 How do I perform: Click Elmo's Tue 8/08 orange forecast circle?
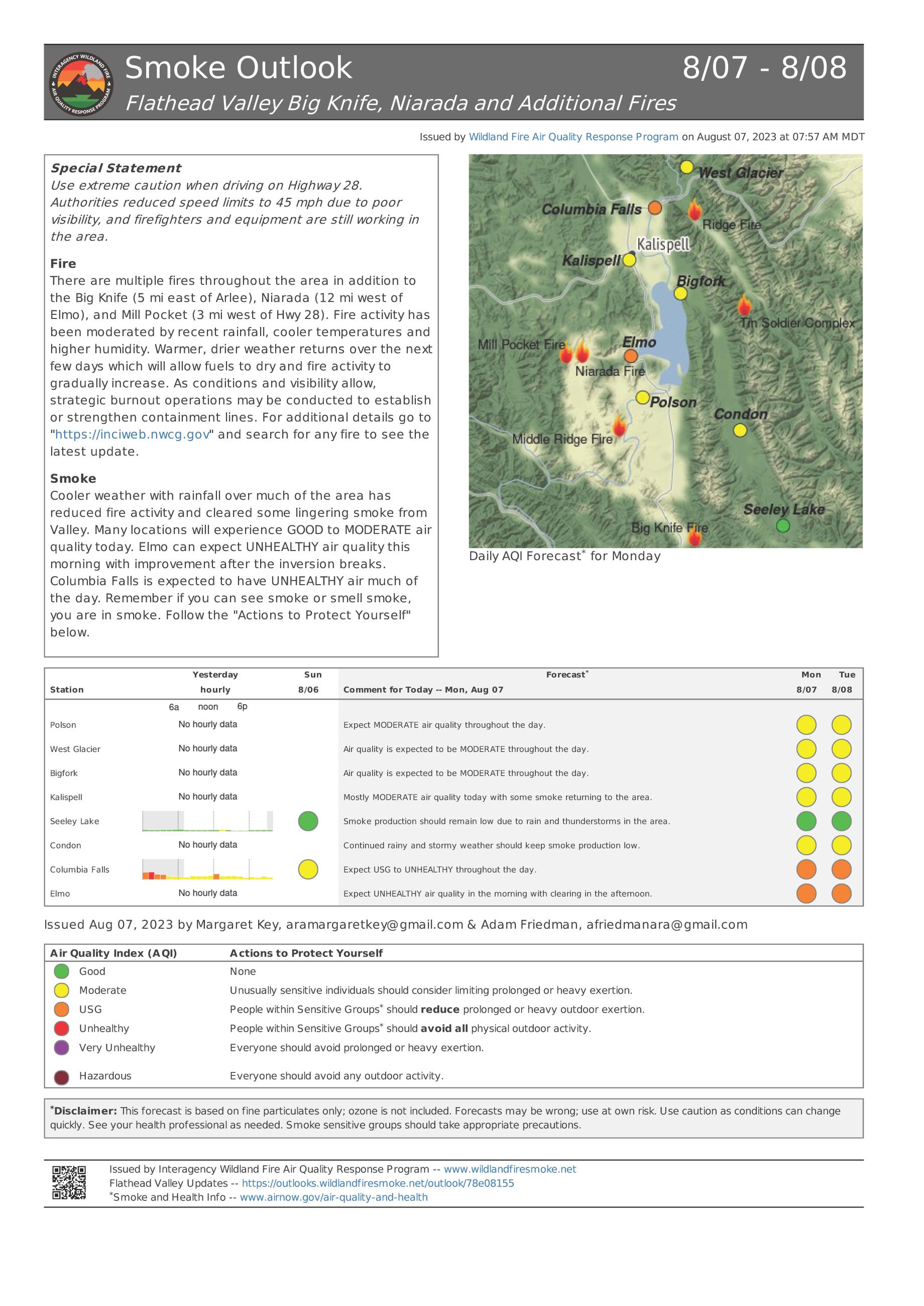842,894
